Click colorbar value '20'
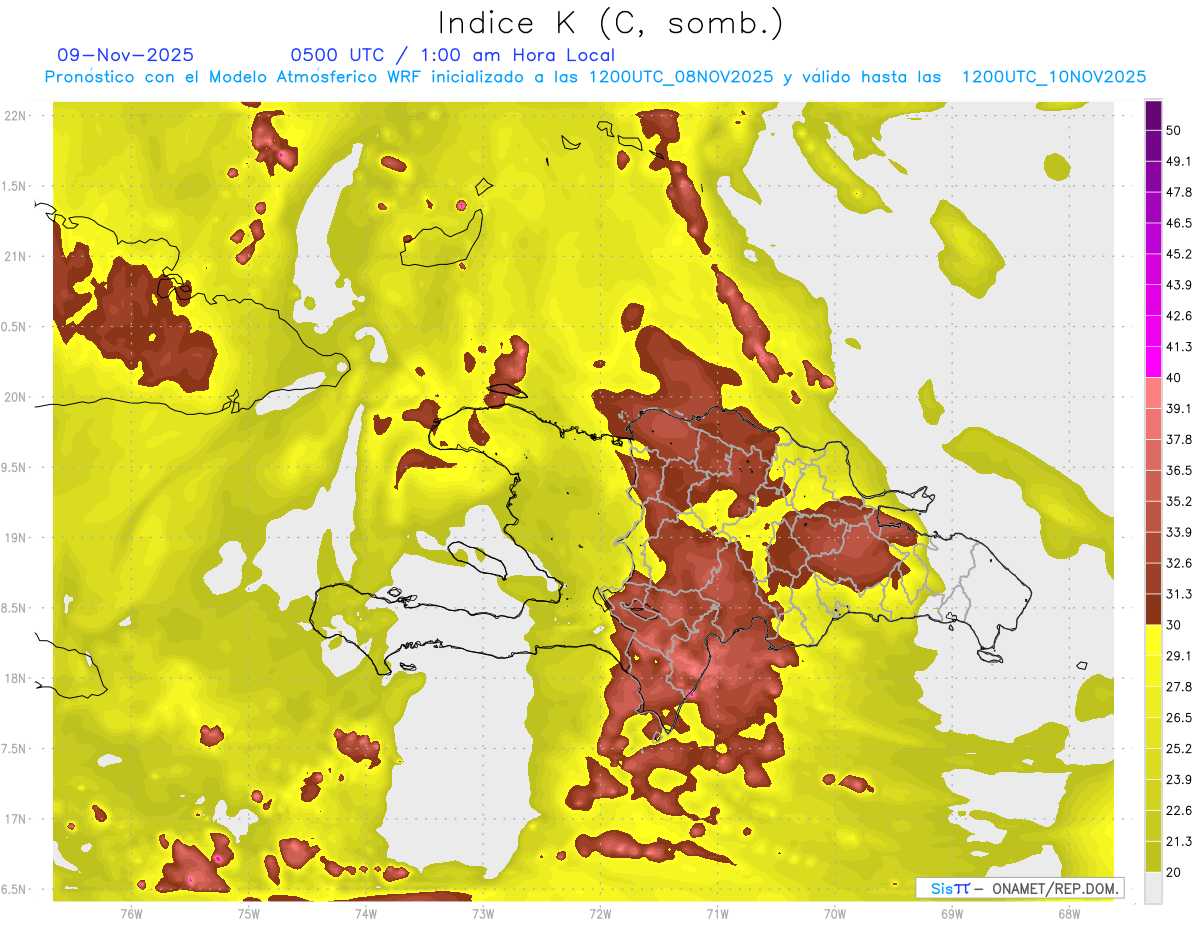This screenshot has height=927, width=1200. [x=1174, y=872]
